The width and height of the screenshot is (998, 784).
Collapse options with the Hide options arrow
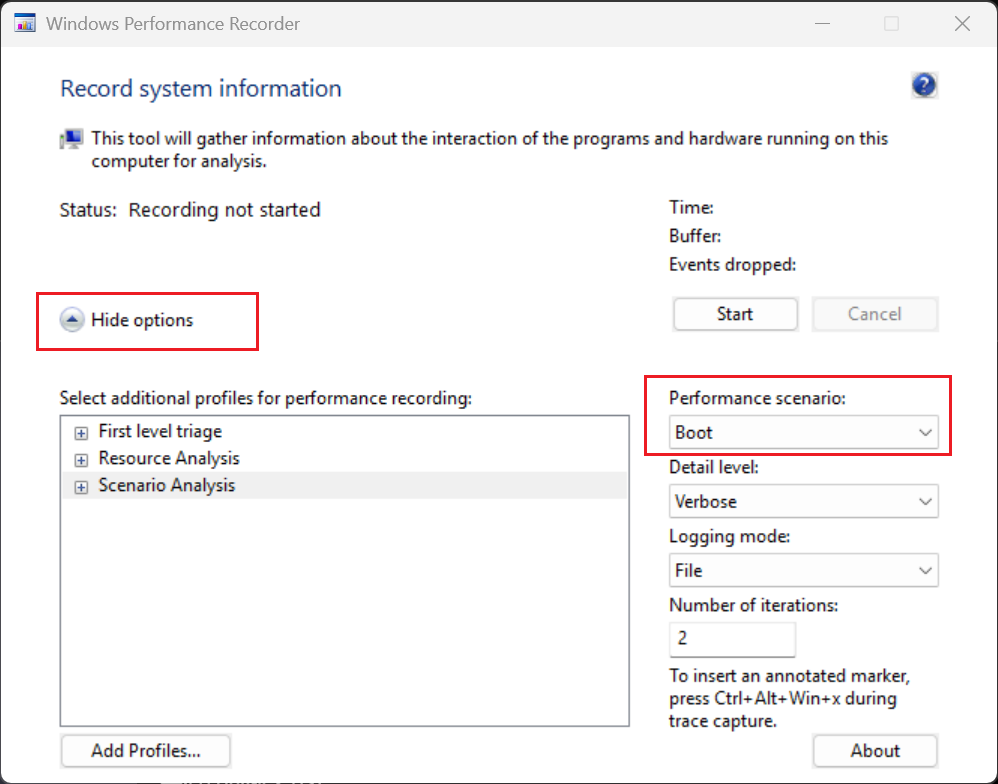[x=72, y=320]
